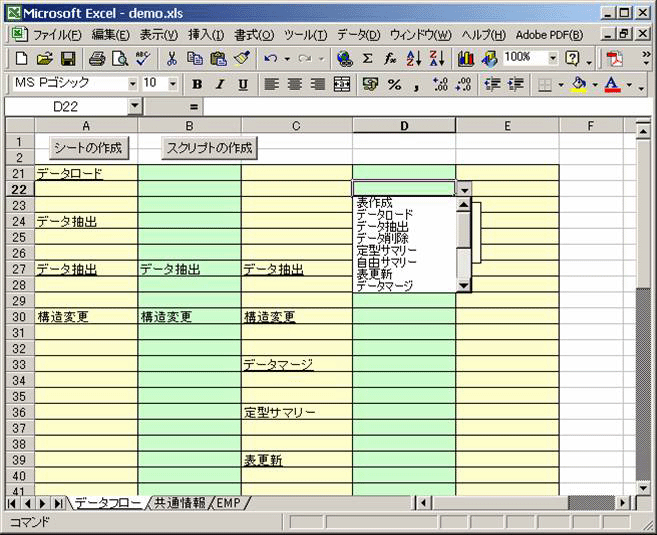Click the Merge and Center icon
Screen dimensions: 657x535
342,85
